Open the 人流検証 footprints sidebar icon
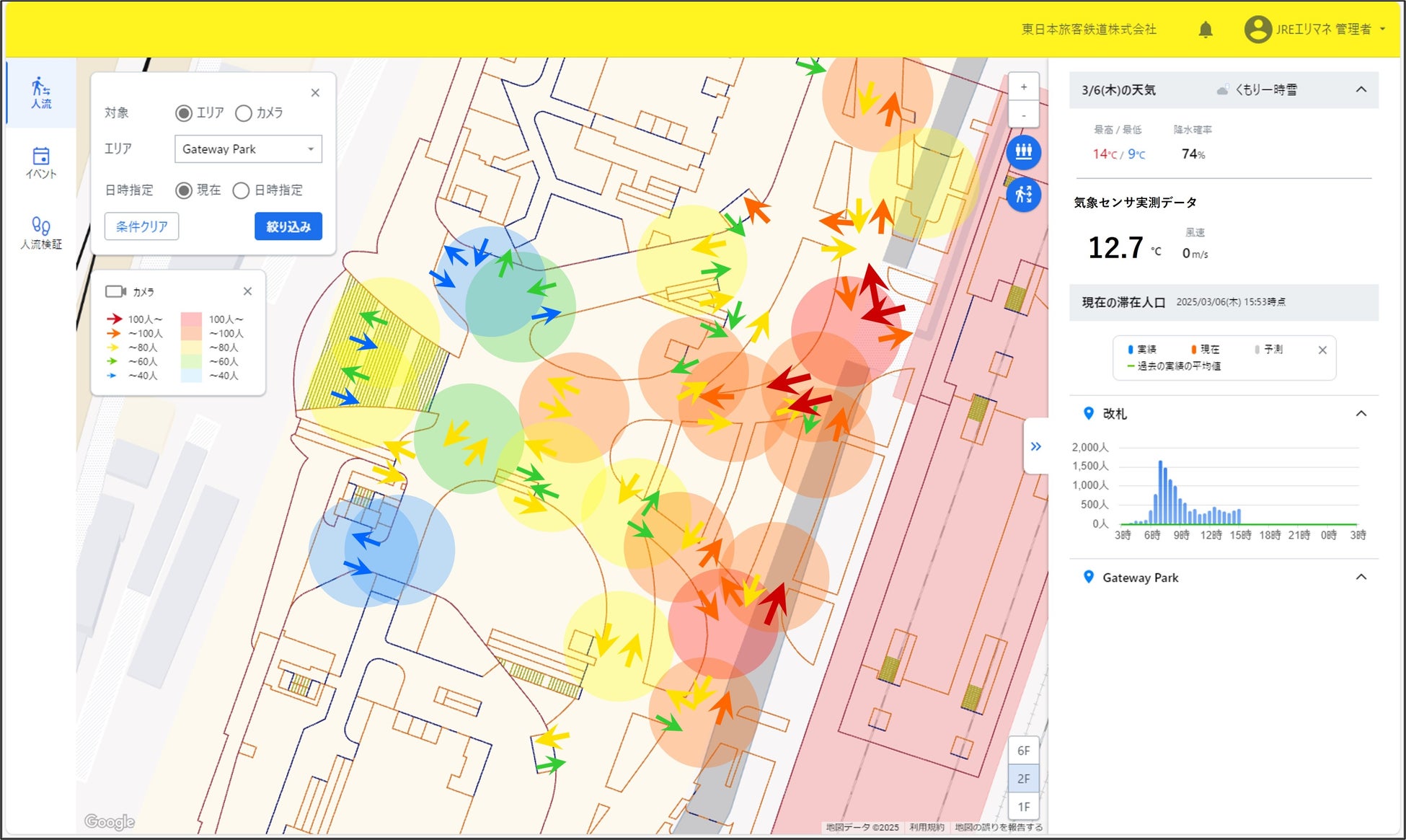 click(x=41, y=233)
